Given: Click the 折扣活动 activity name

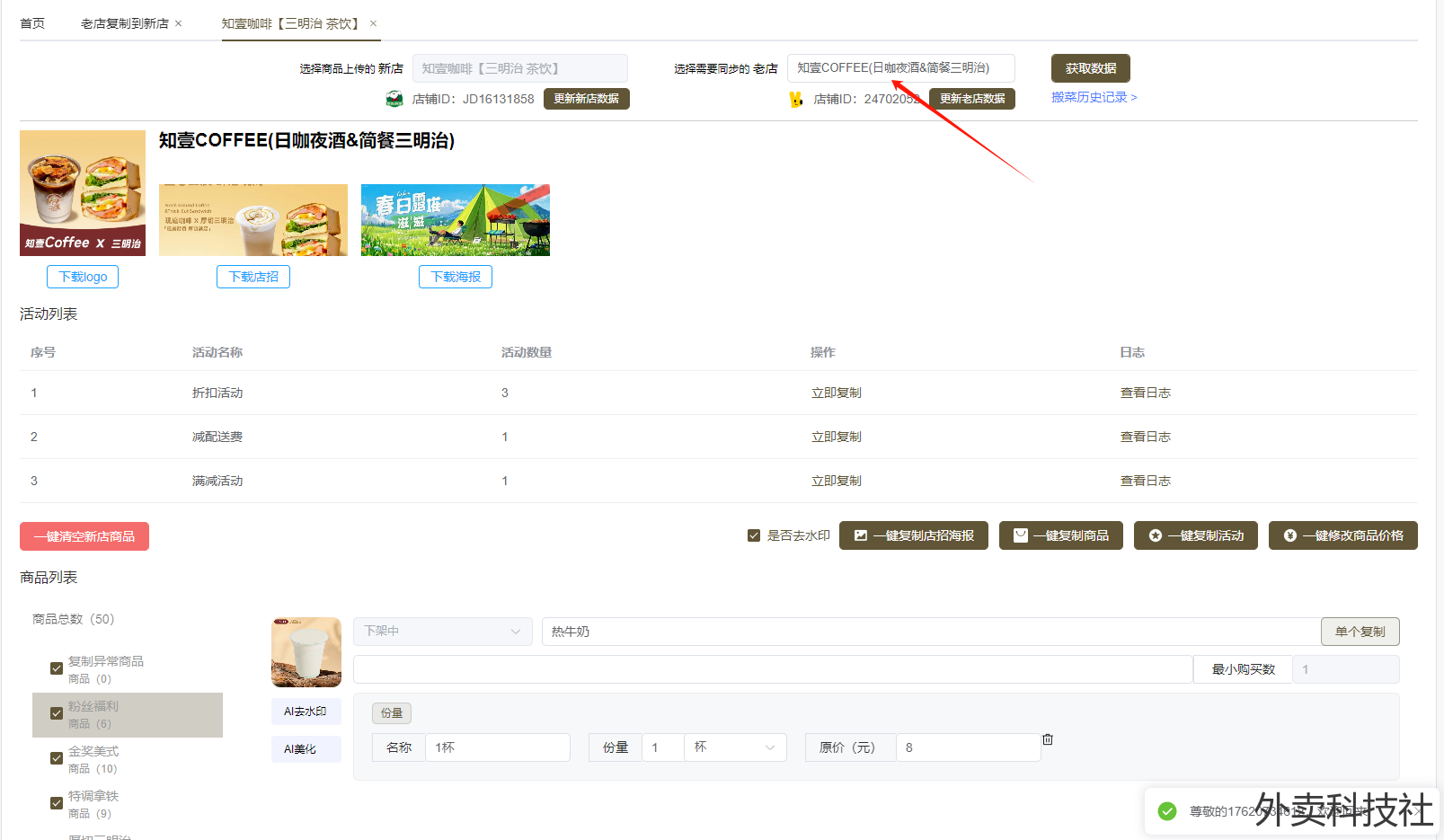Looking at the screenshot, I should 217,393.
